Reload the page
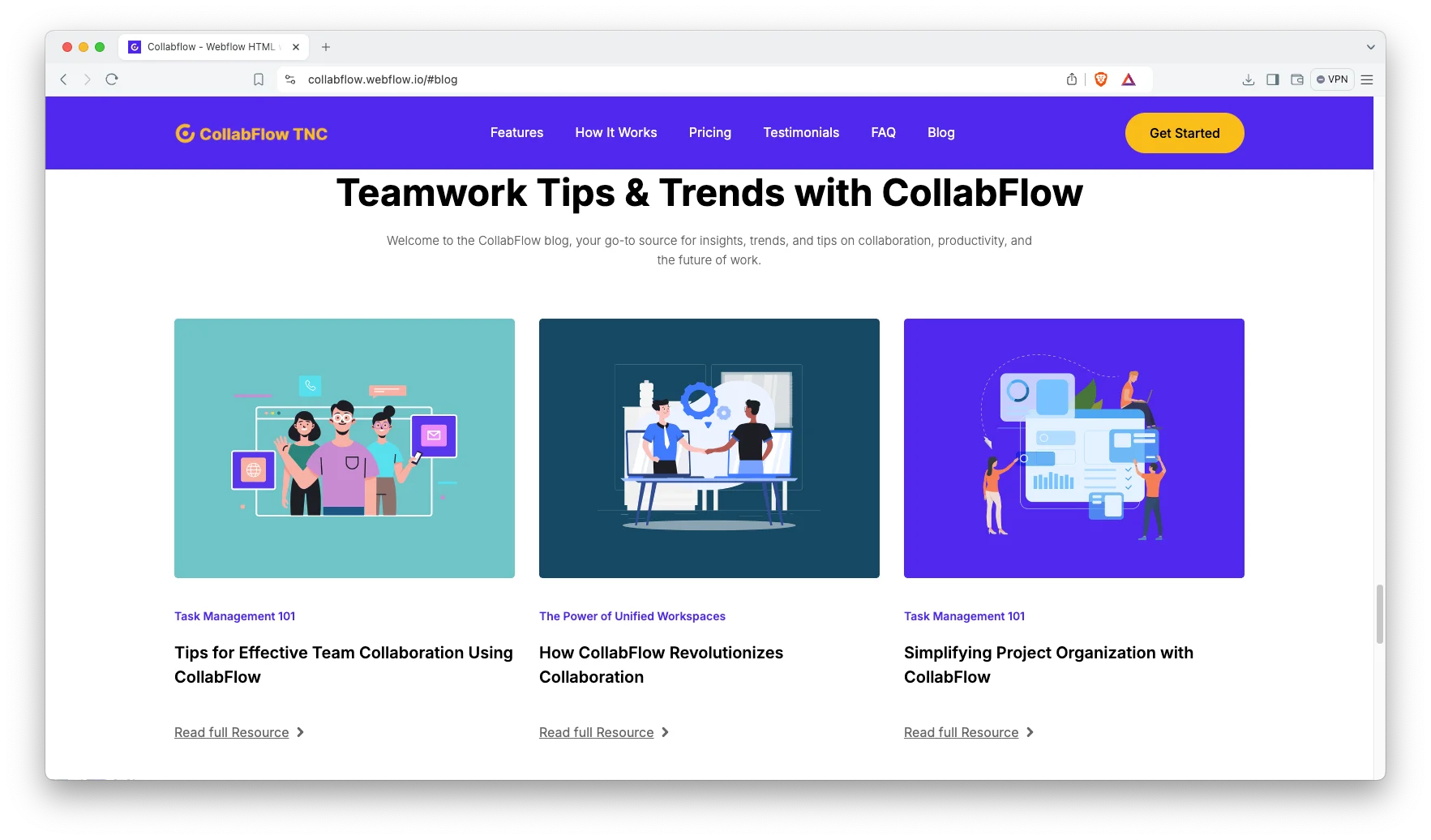 [x=112, y=79]
